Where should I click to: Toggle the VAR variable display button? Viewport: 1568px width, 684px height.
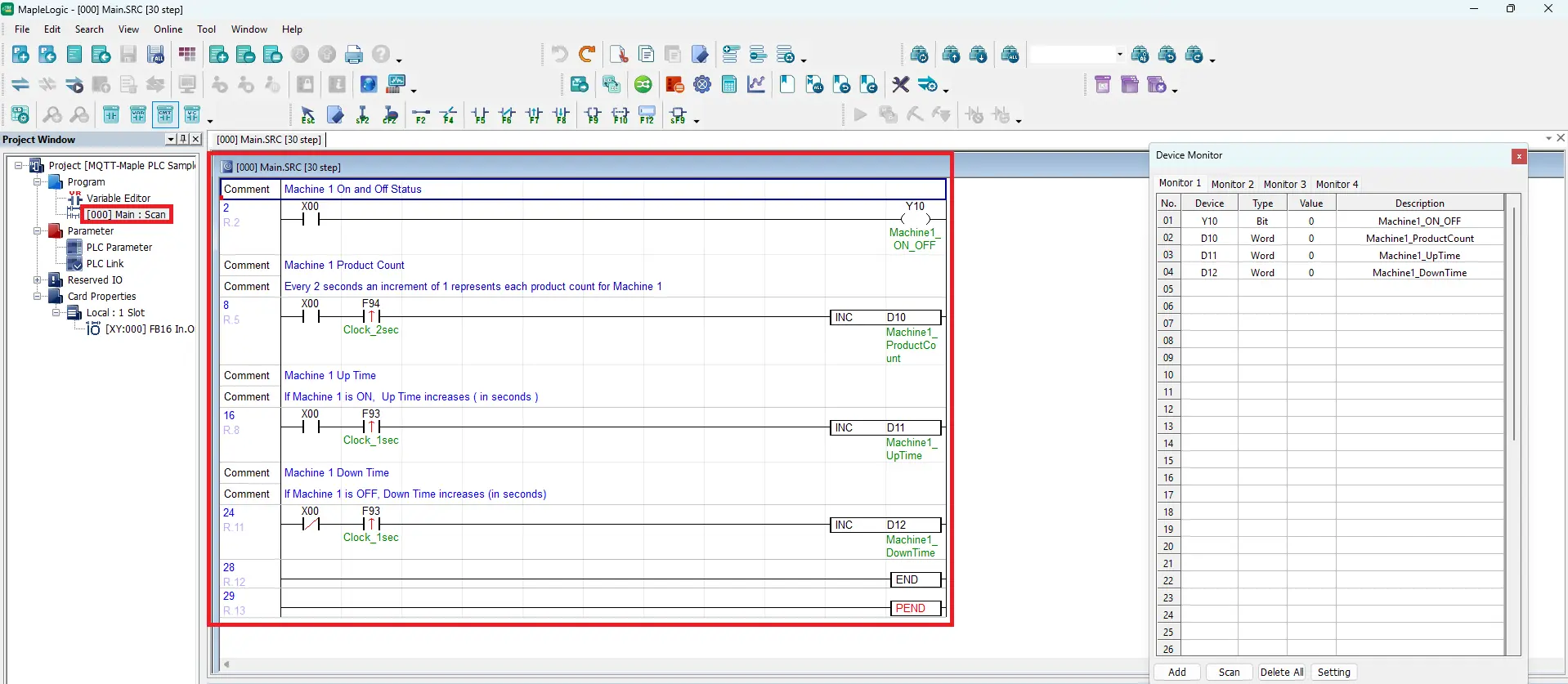(138, 114)
